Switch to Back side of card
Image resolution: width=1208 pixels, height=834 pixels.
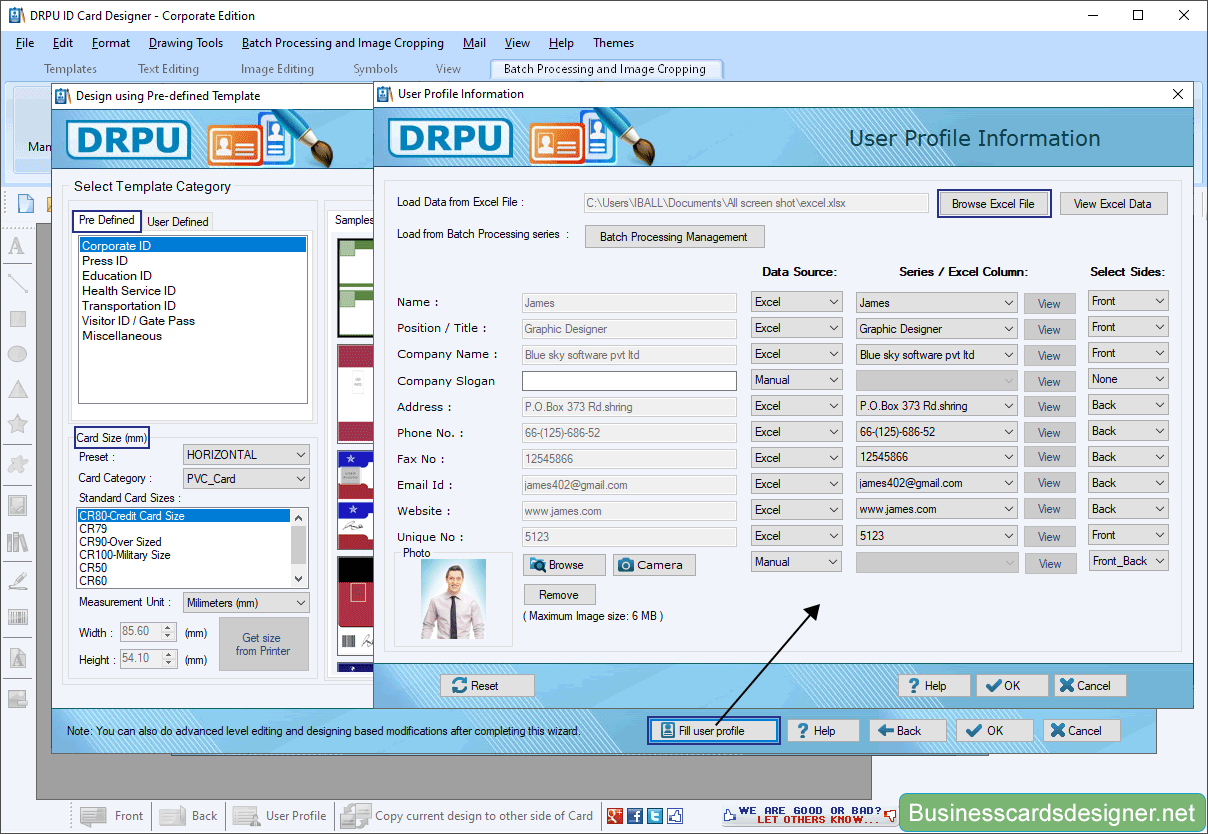tap(189, 815)
